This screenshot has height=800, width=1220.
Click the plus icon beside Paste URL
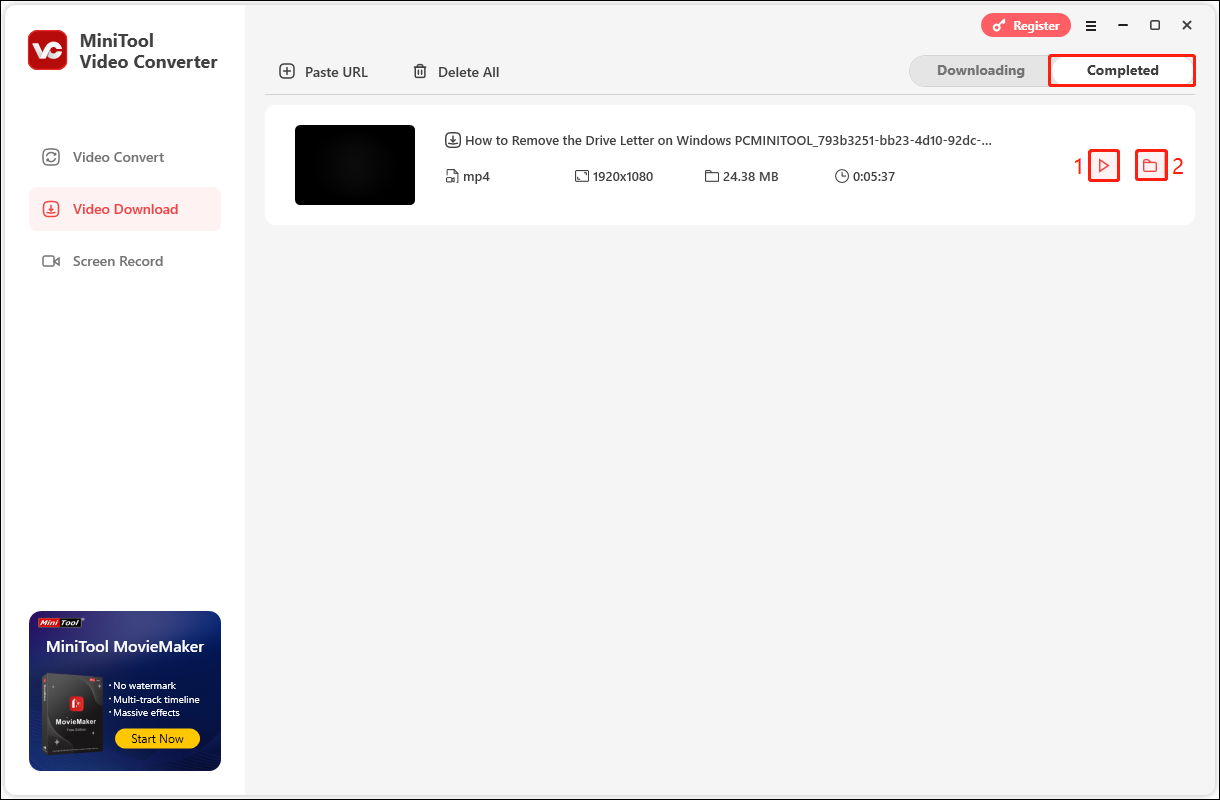pos(287,72)
